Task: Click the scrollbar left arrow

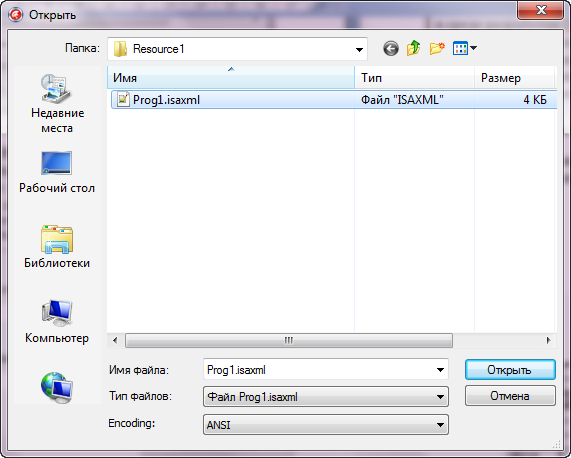Action: [115, 341]
